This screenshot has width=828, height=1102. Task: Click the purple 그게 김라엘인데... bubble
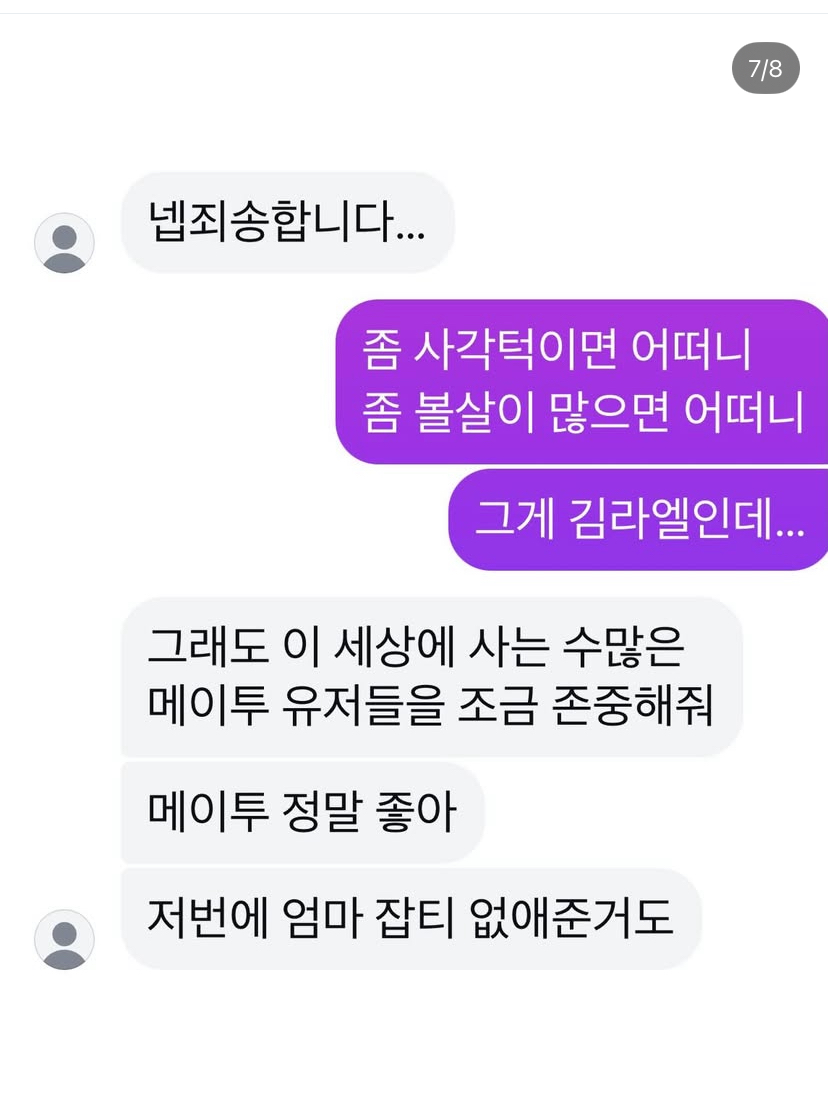tap(638, 519)
